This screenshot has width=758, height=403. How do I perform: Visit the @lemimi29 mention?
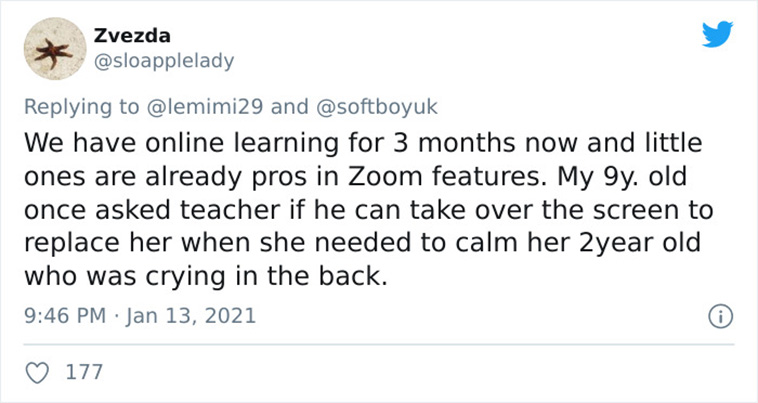click(204, 107)
